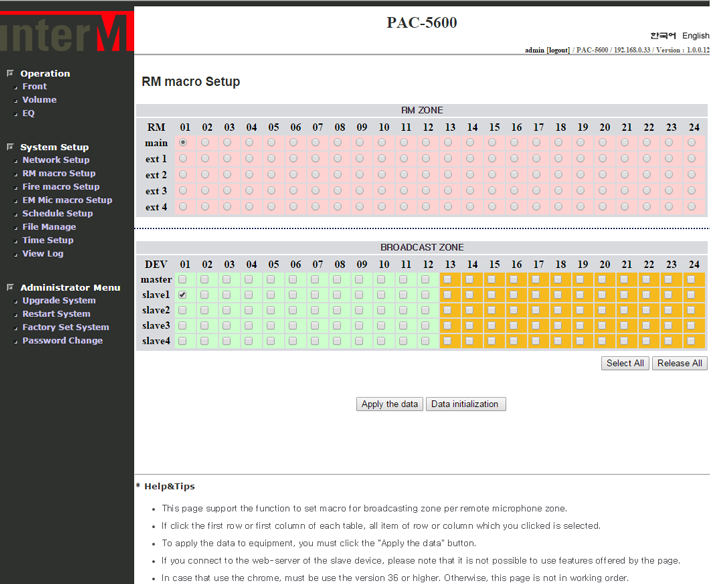Open EM Mic macro Setup
This screenshot has width=710, height=584.
tap(67, 200)
